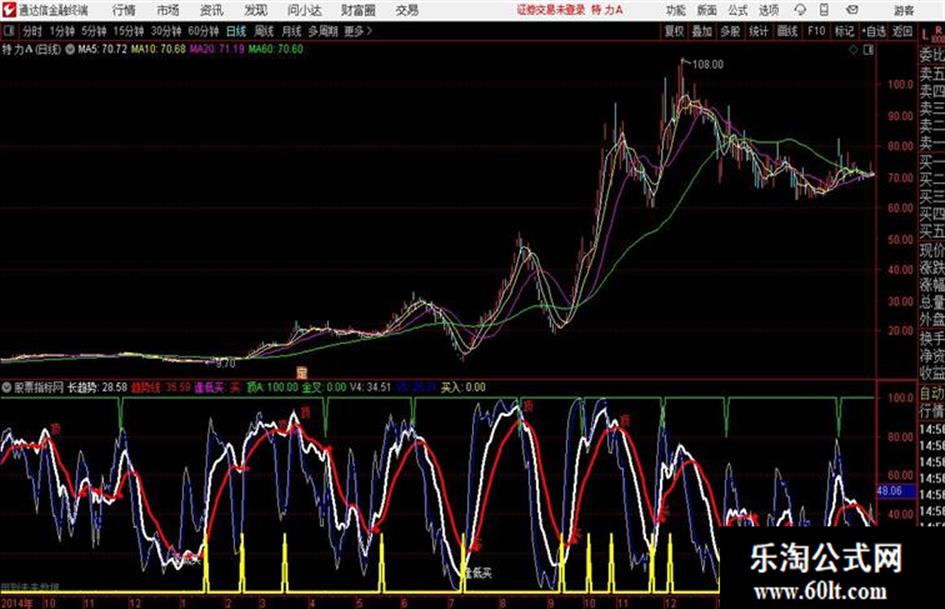Expand the 更多 periods dropdown
This screenshot has height=609, width=945.
pyautogui.click(x=358, y=31)
